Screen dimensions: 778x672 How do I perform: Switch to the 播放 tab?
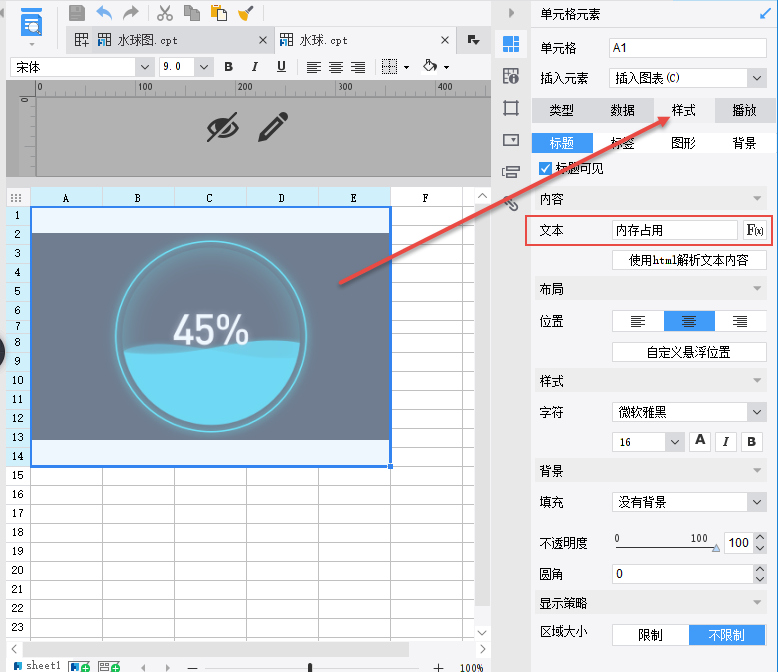(x=744, y=110)
